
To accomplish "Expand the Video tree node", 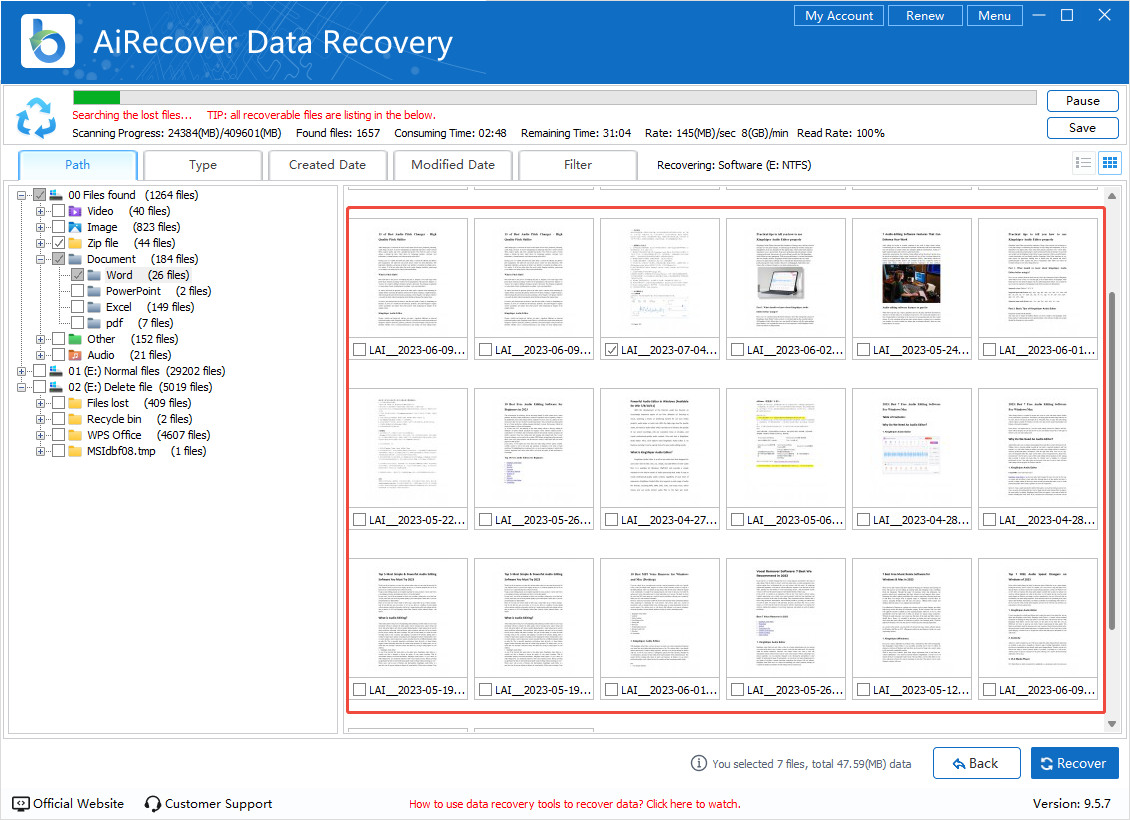I will [41, 211].
